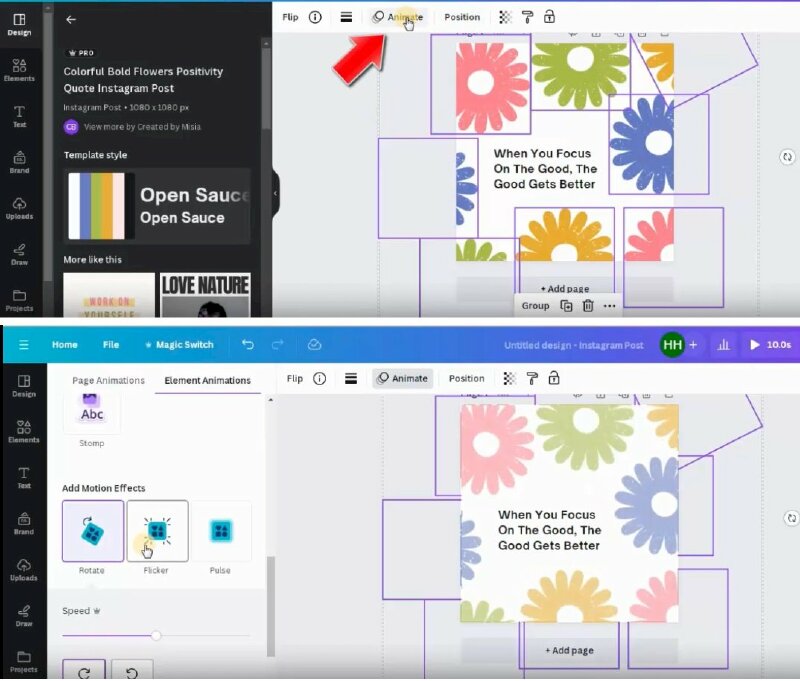Select the LOVE NATURE template thumbnail

click(205, 296)
